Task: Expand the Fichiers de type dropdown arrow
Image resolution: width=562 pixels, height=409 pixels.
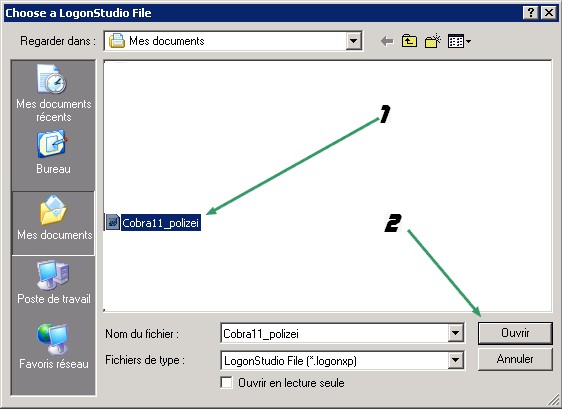Action: [x=455, y=360]
